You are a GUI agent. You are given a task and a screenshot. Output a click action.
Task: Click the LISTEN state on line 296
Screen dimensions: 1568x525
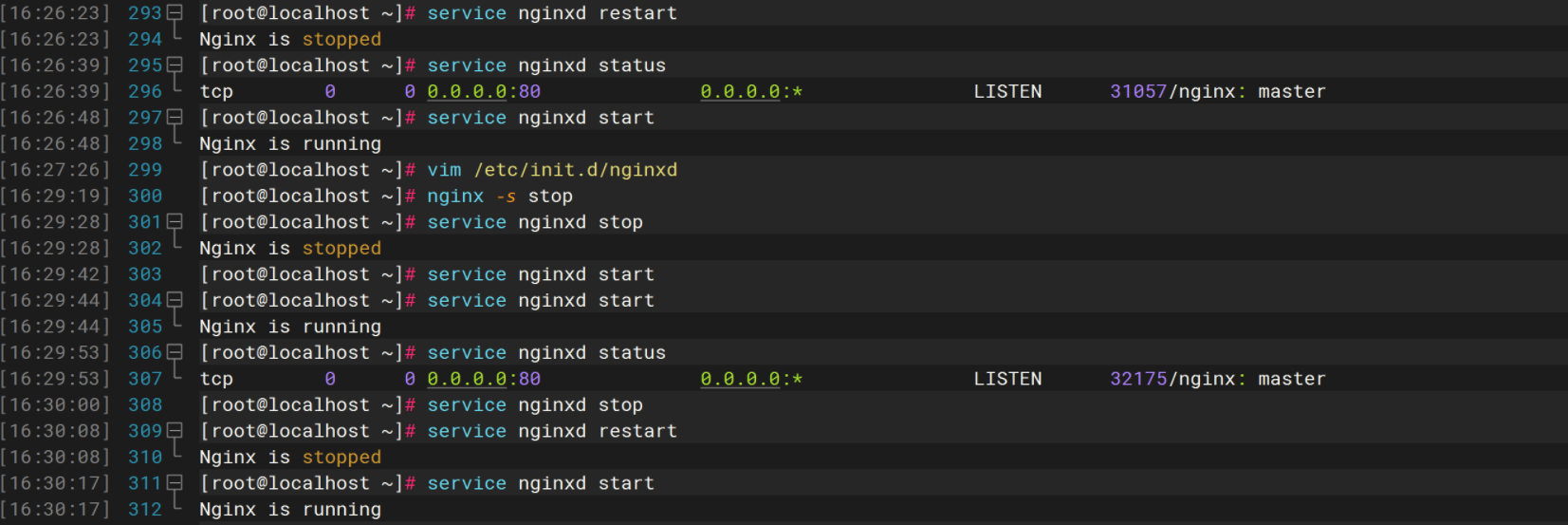click(x=1007, y=91)
